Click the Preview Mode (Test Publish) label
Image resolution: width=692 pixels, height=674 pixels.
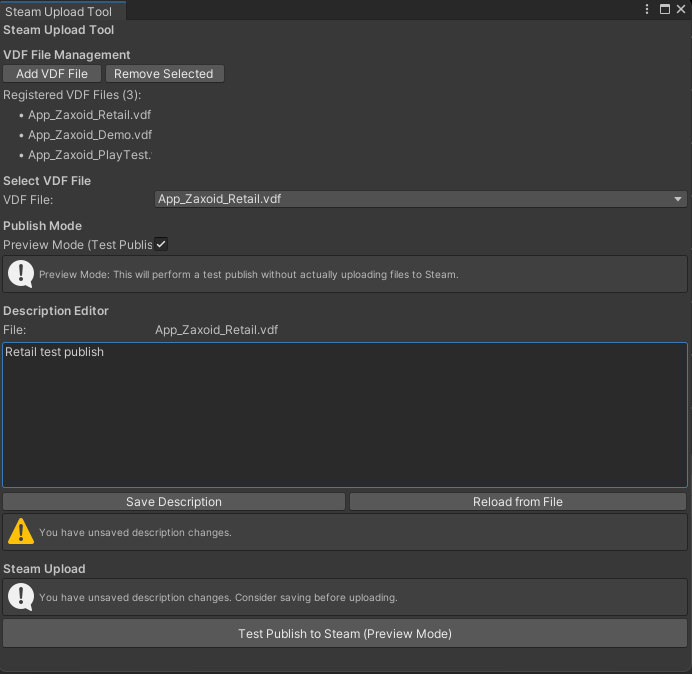click(x=78, y=245)
